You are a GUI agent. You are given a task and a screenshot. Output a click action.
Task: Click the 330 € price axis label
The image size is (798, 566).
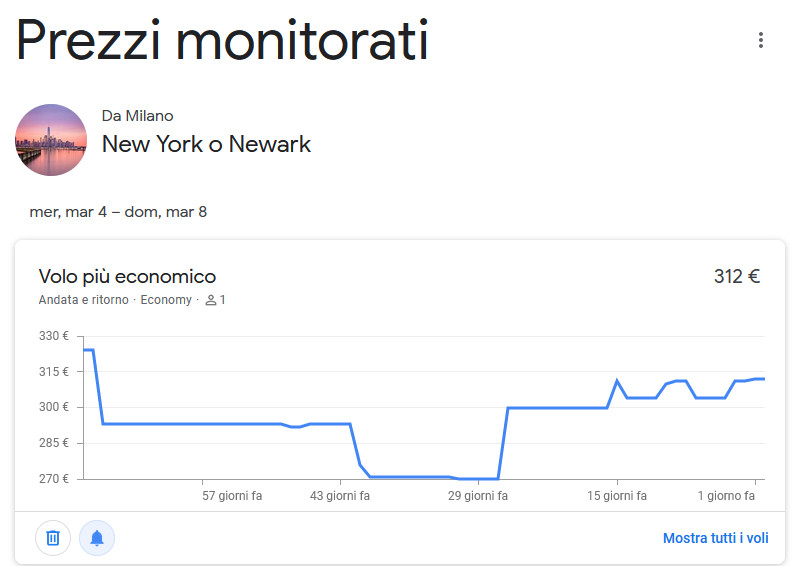pos(53,336)
